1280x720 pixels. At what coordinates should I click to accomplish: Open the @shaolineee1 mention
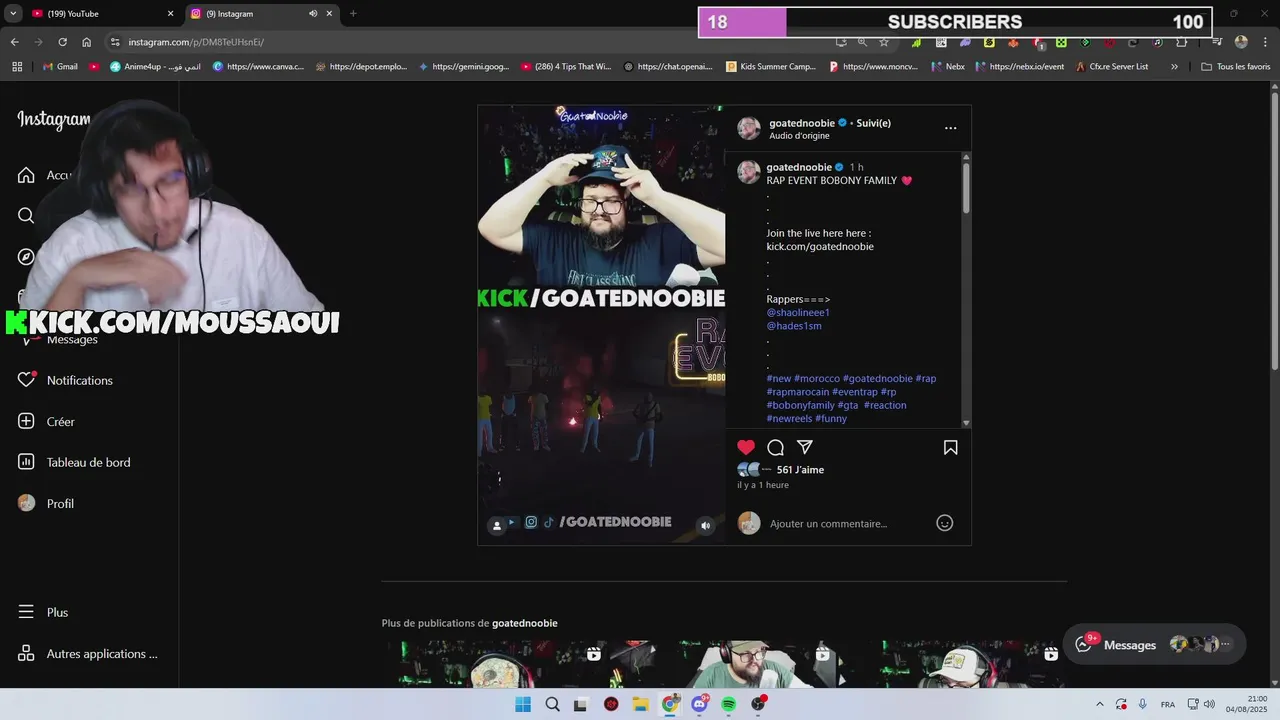(x=798, y=312)
